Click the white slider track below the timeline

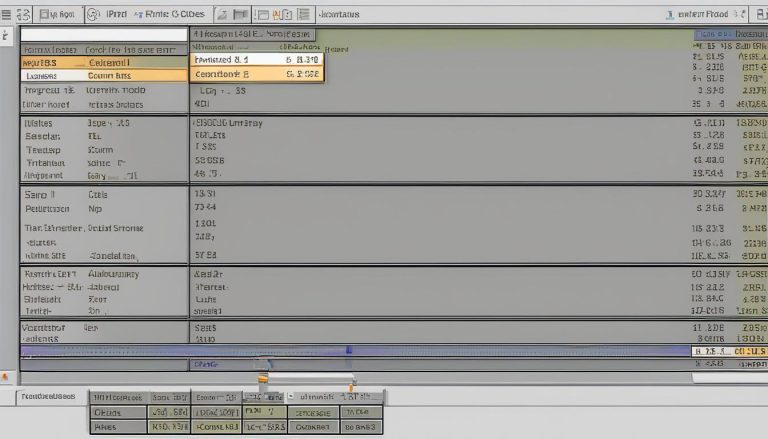tap(311, 377)
